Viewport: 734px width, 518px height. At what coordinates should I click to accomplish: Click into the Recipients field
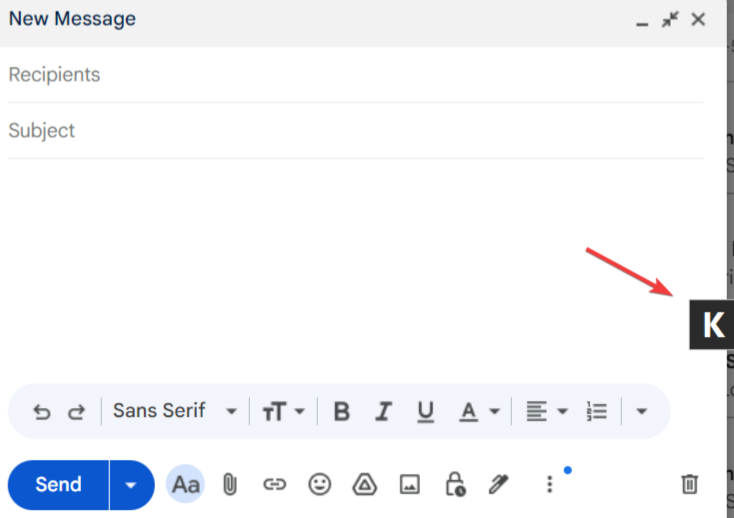click(355, 75)
